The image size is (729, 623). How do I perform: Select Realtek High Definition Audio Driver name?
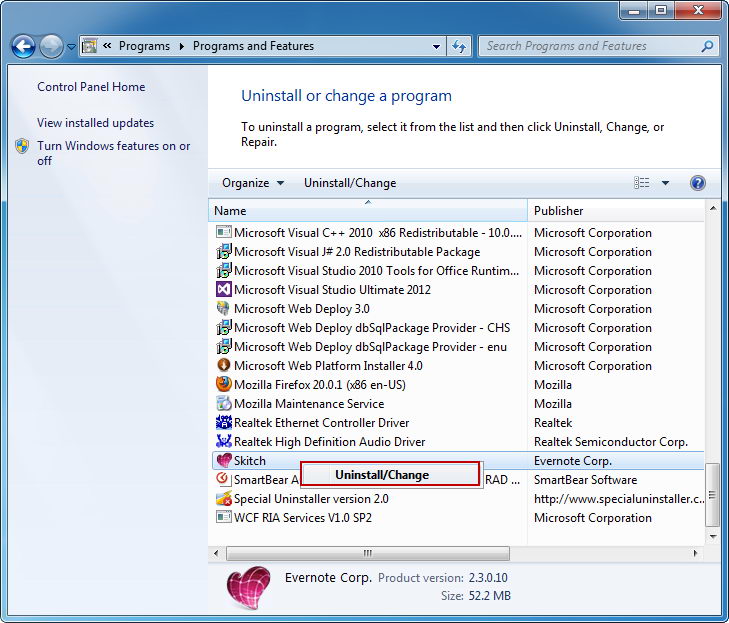pyautogui.click(x=330, y=442)
